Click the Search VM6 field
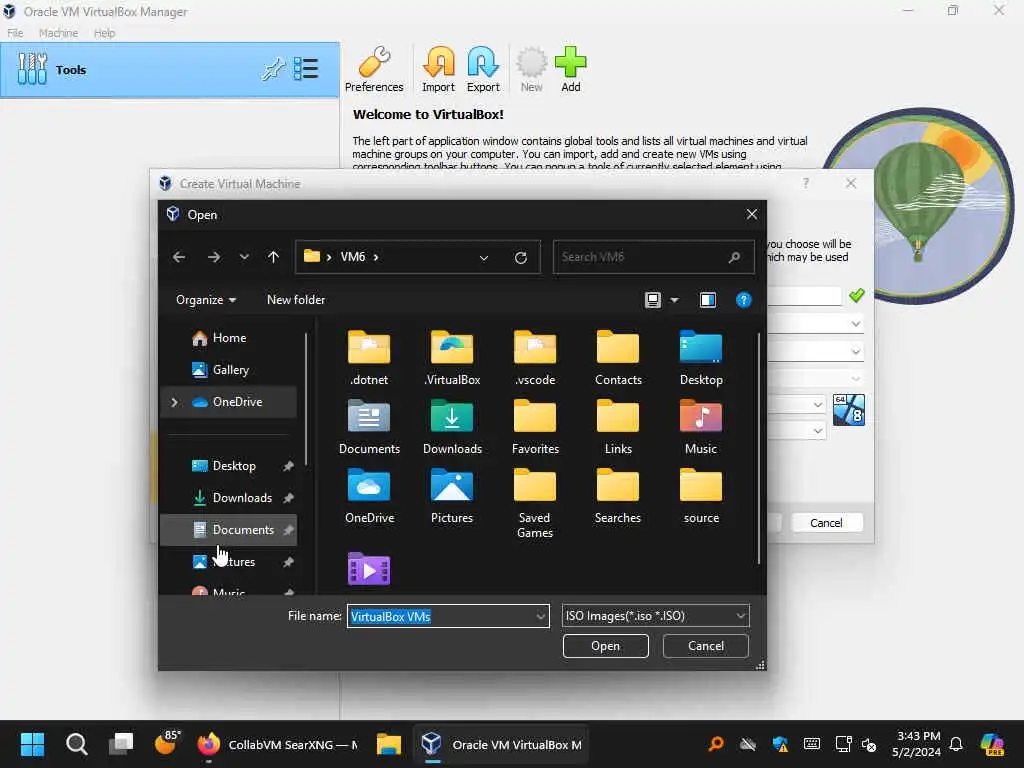Image resolution: width=1024 pixels, height=768 pixels. pyautogui.click(x=653, y=257)
